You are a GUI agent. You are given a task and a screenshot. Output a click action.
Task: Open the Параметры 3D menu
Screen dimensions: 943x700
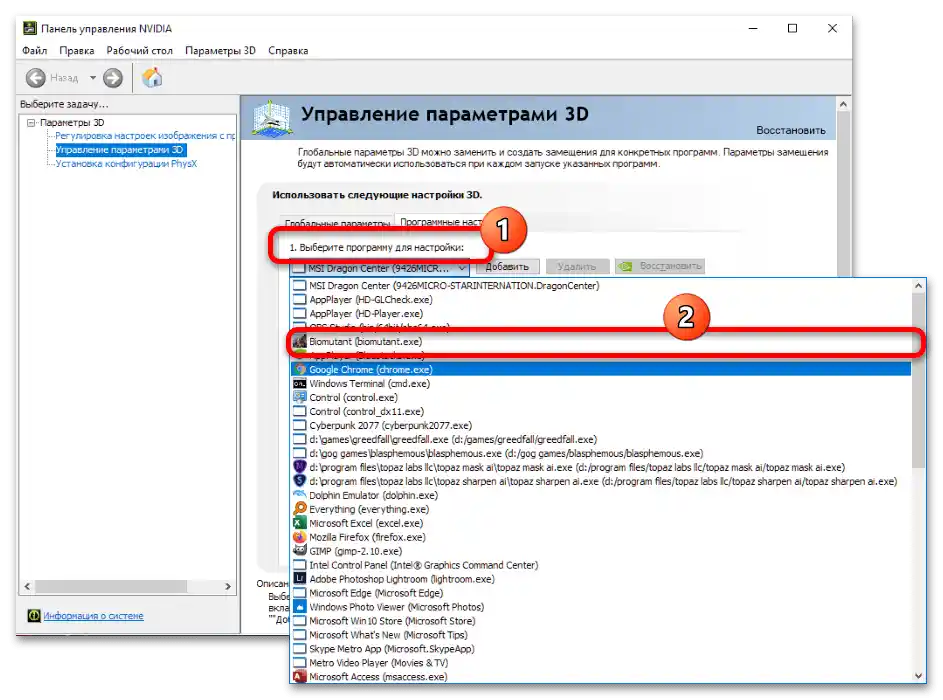(220, 51)
